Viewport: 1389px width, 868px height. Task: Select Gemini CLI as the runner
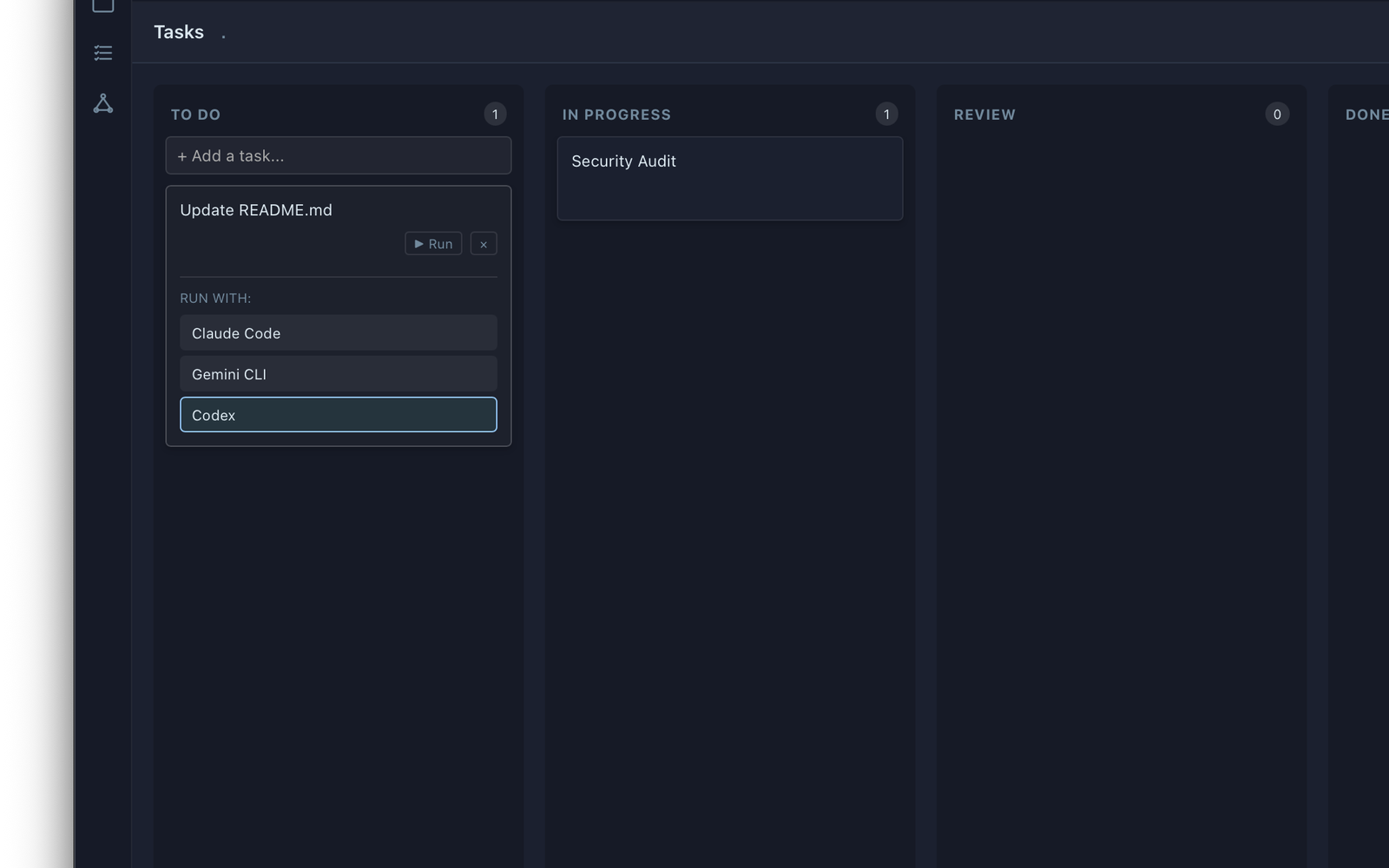click(x=338, y=373)
